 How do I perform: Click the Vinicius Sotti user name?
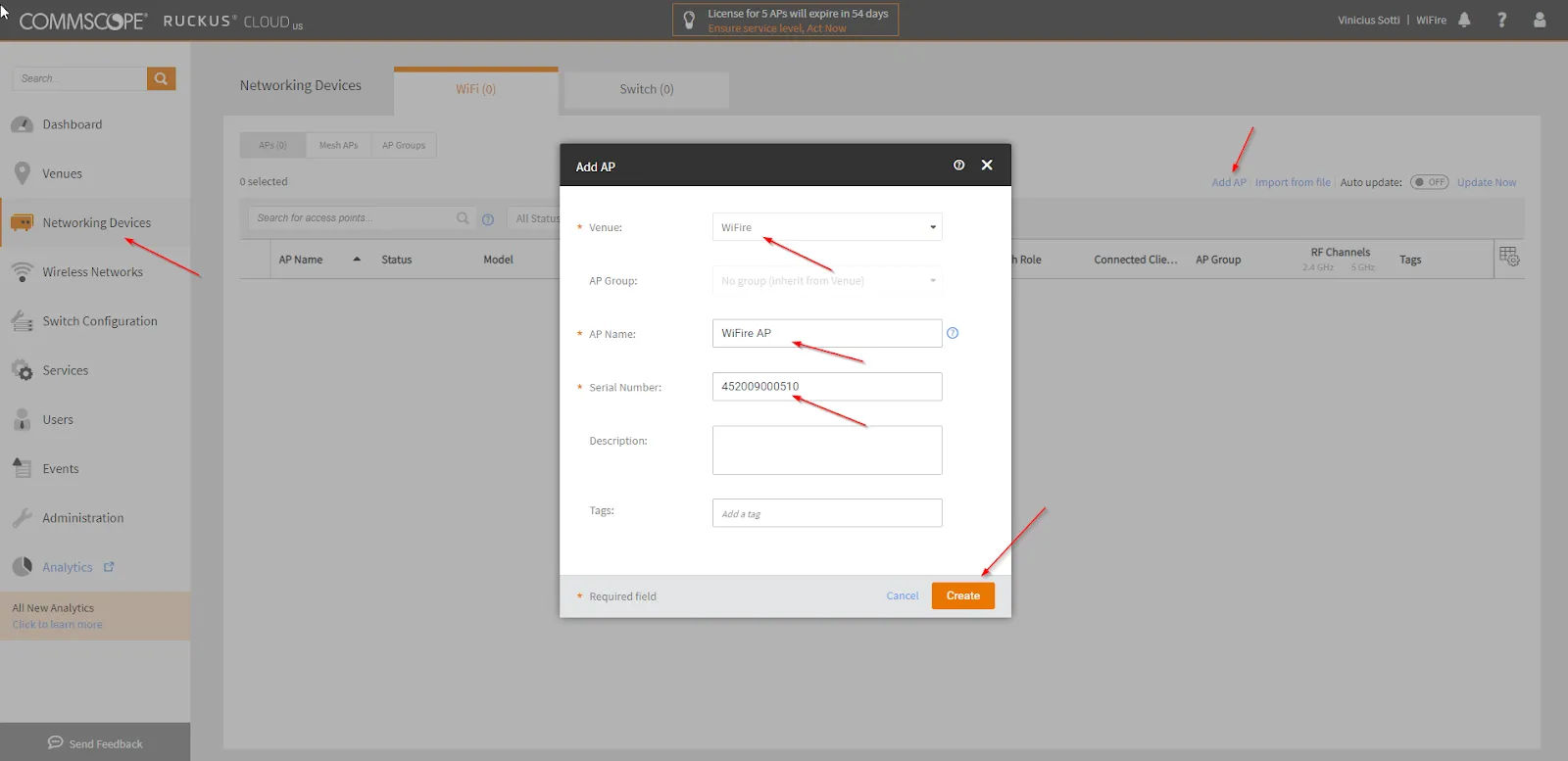1369,21
